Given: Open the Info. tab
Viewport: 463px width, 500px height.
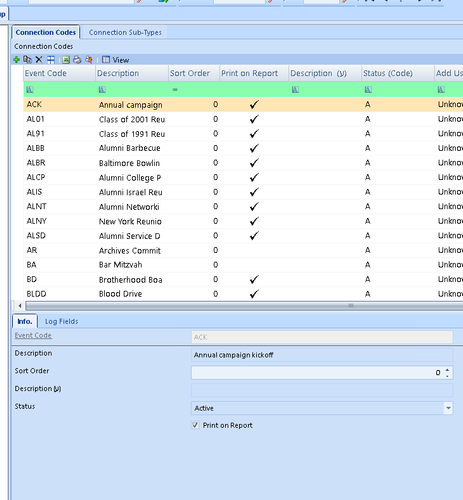Looking at the screenshot, I should pos(25,321).
